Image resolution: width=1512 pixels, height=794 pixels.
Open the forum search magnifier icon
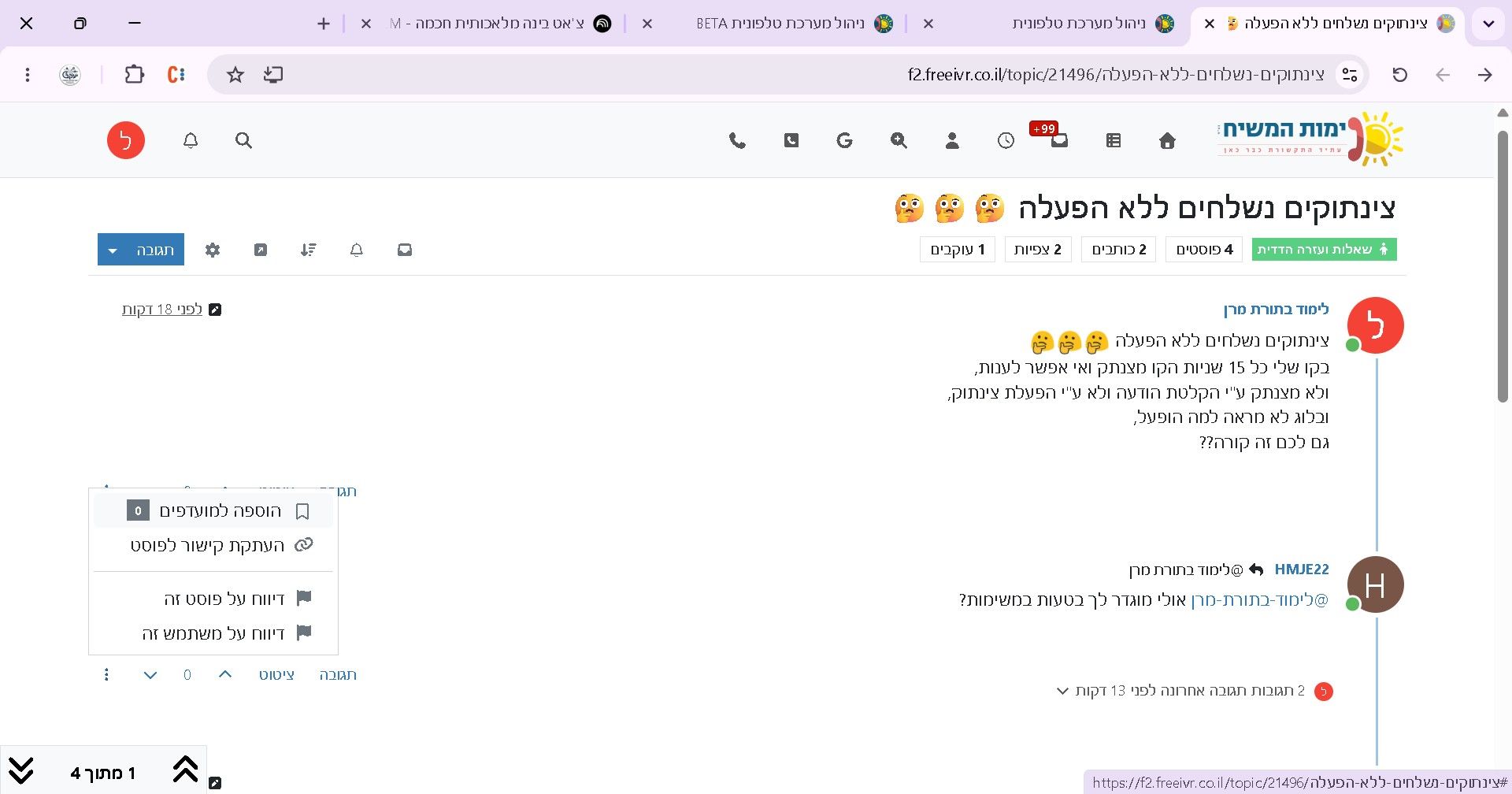(243, 141)
